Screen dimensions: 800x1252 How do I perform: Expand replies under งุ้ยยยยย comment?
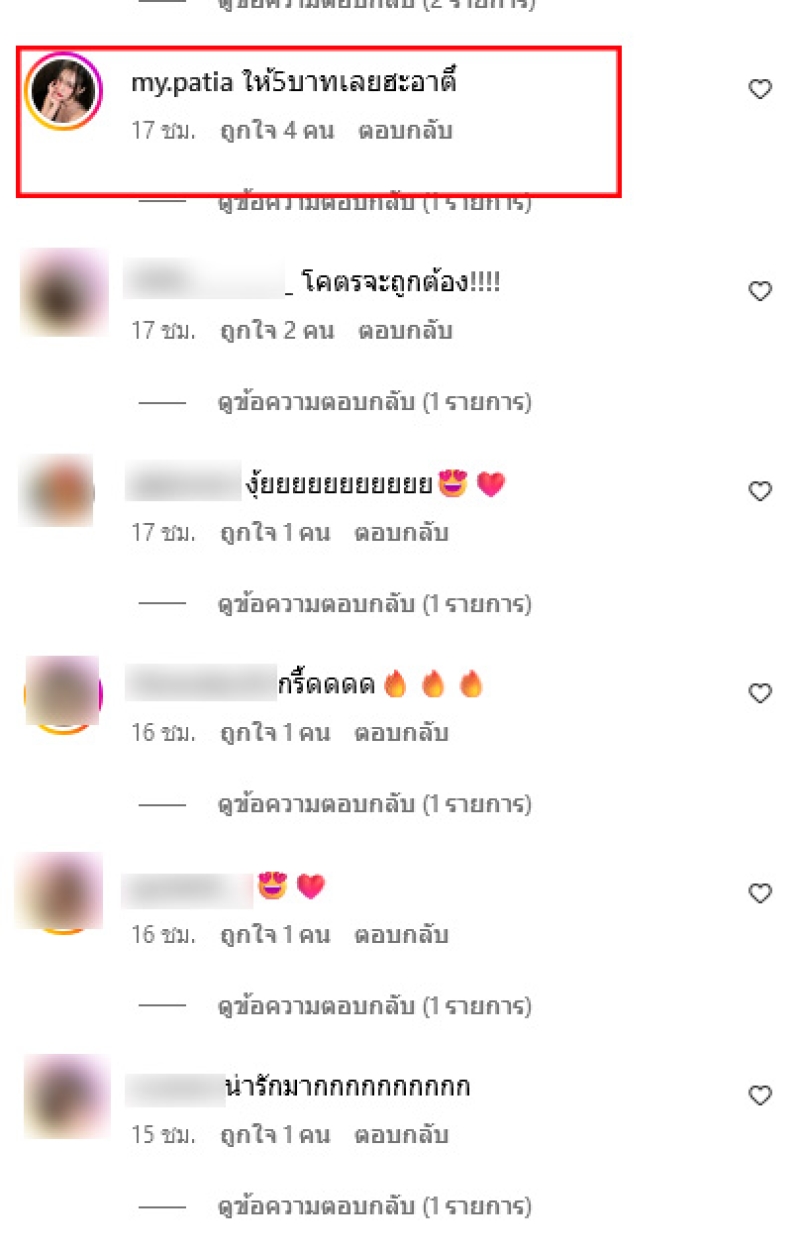click(x=375, y=604)
